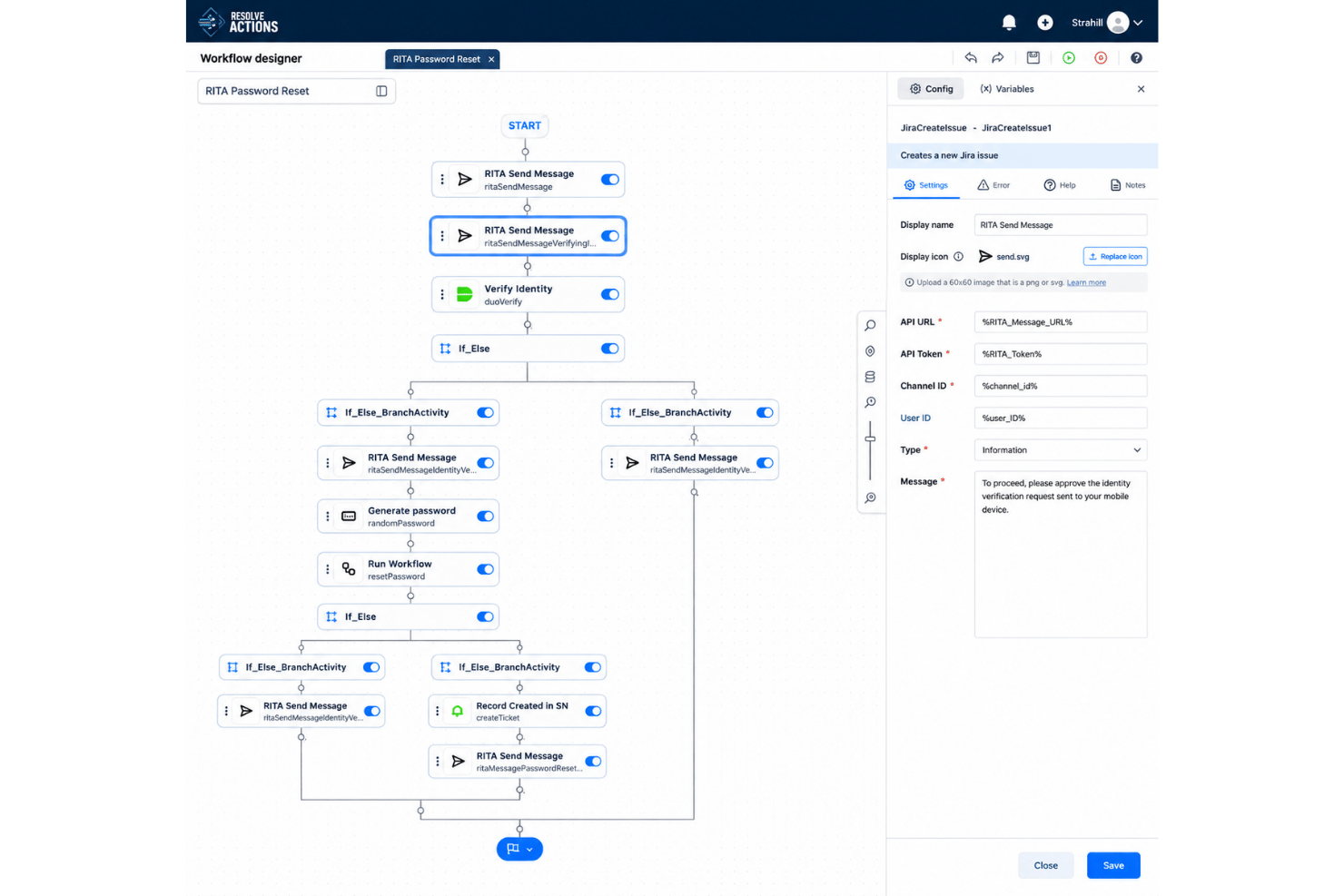The width and height of the screenshot is (1344, 896).
Task: Click the search magnifier in canvas tools
Action: [x=870, y=325]
